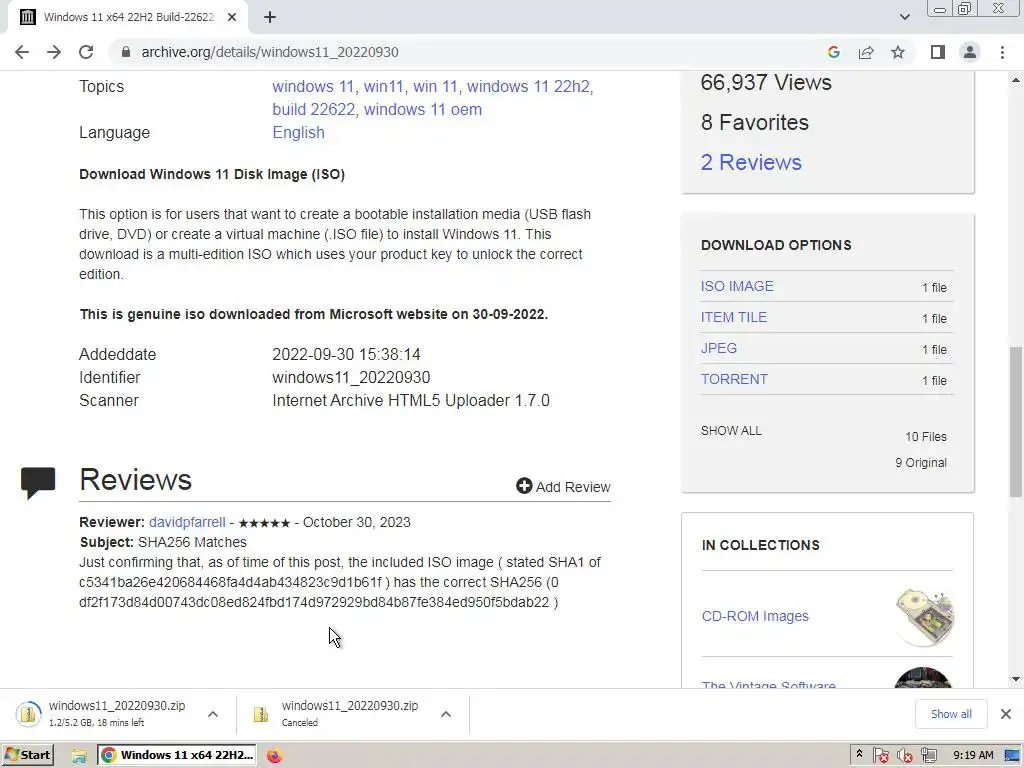Click the address bar URL
This screenshot has width=1024, height=768.
[270, 52]
